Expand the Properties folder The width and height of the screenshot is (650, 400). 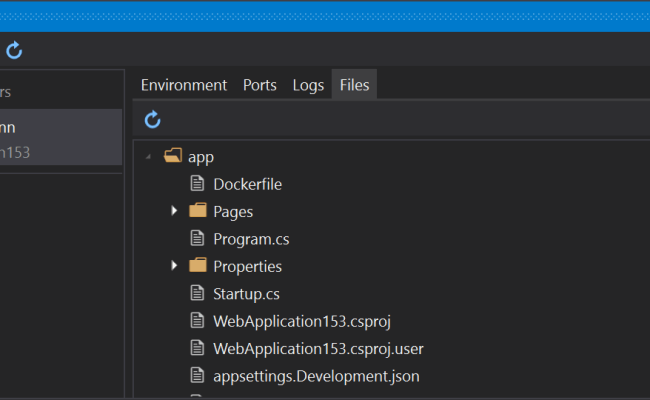[x=174, y=266]
